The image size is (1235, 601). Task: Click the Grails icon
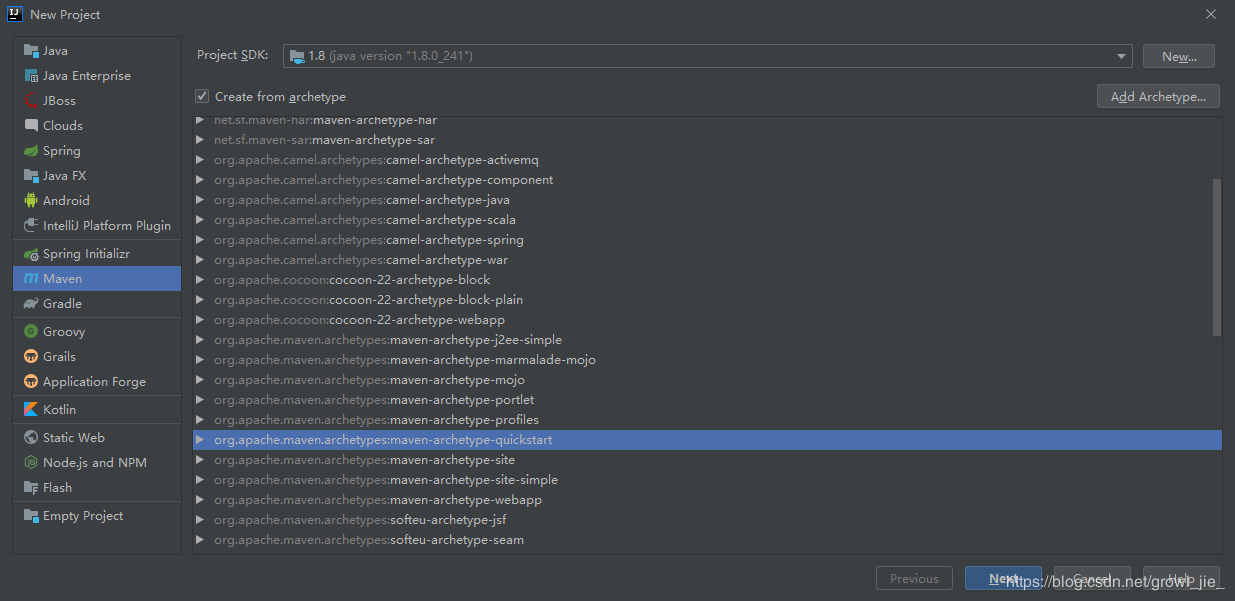point(30,357)
